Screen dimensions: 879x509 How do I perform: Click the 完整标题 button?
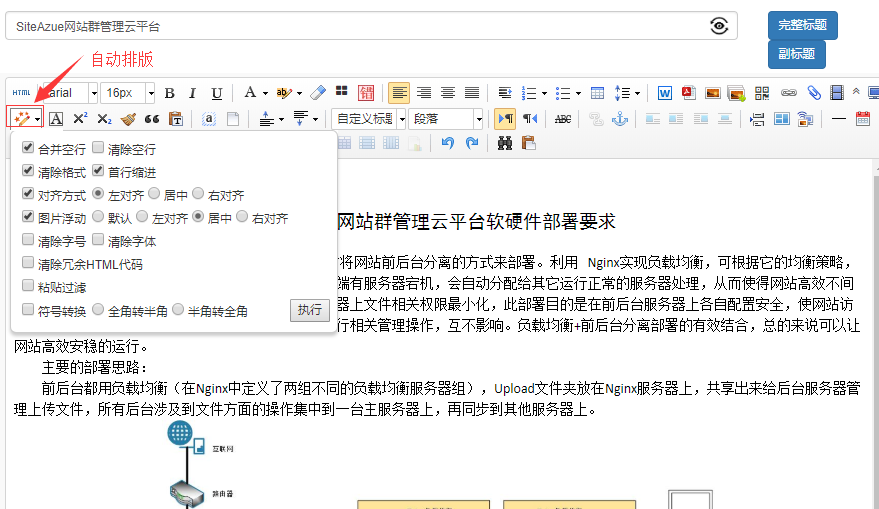coord(802,26)
